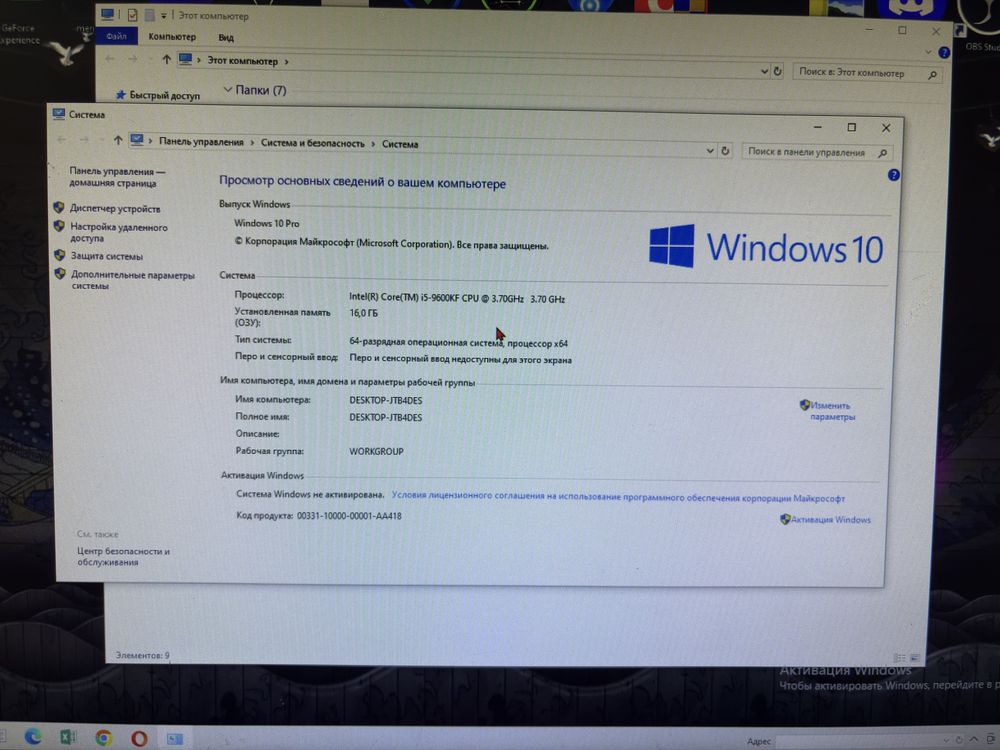
Task: Open quick access toolbar dropdown in This PC
Action: (163, 15)
